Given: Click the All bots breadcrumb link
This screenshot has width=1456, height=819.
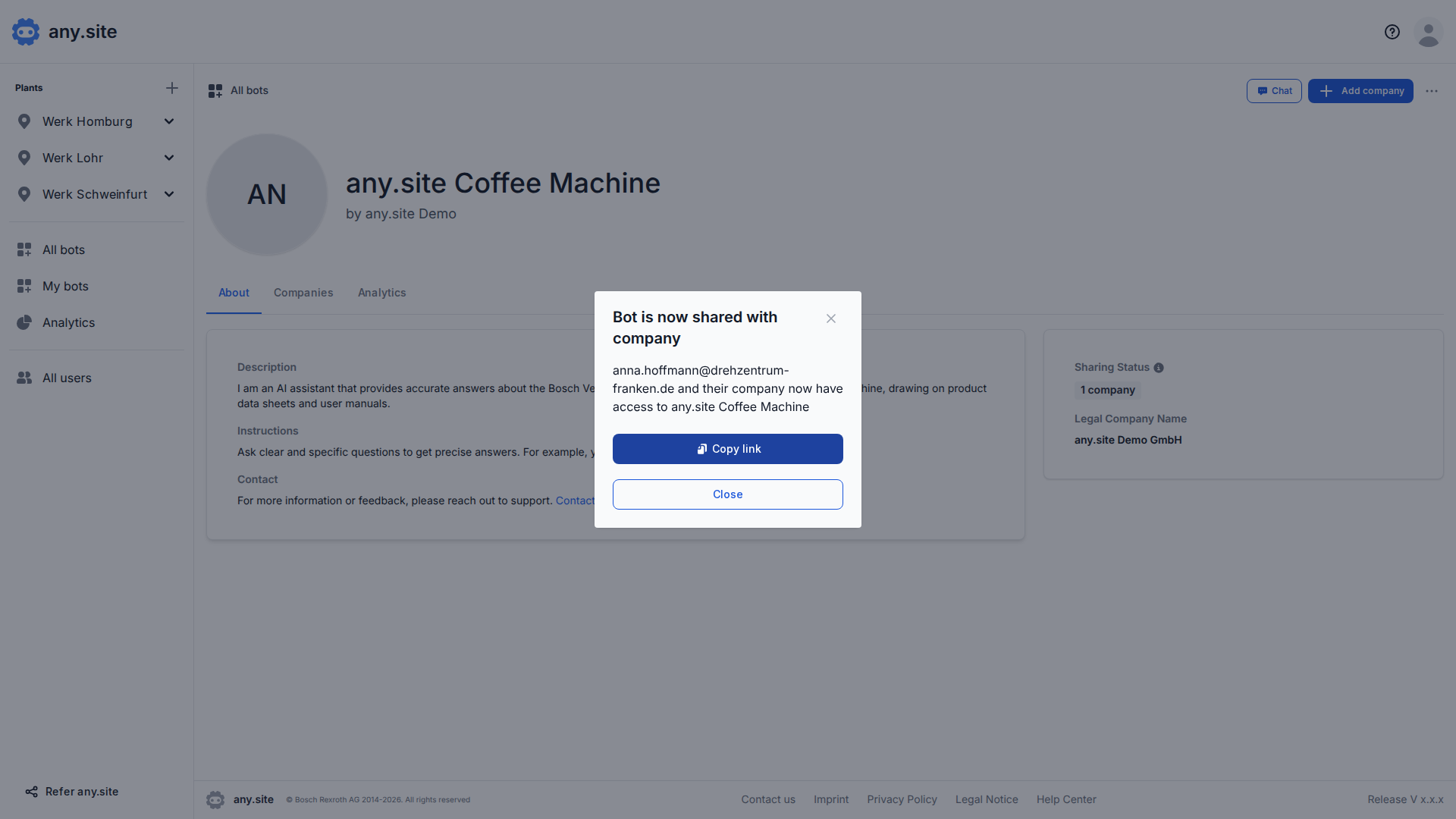Looking at the screenshot, I should coord(249,90).
